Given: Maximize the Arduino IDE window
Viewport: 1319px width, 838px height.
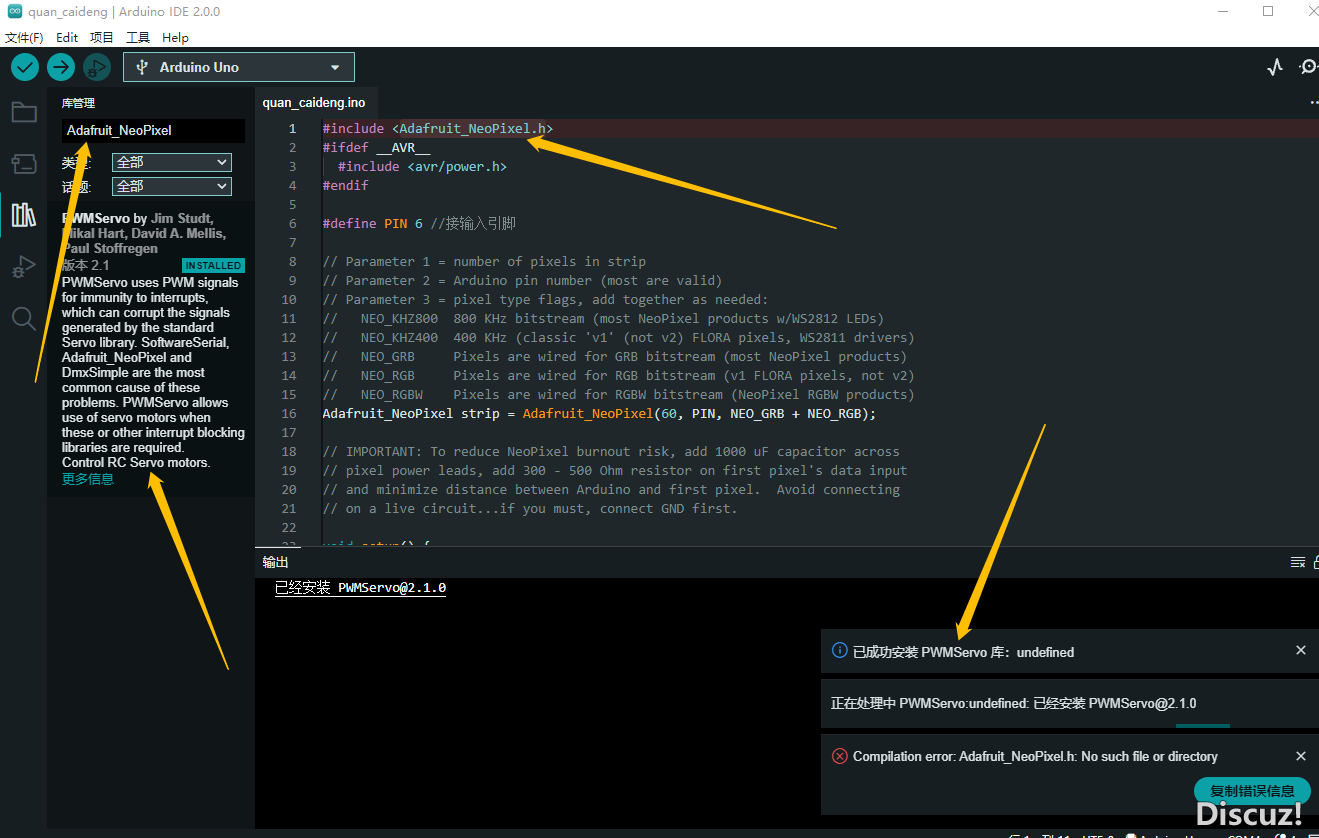Looking at the screenshot, I should coord(1268,12).
